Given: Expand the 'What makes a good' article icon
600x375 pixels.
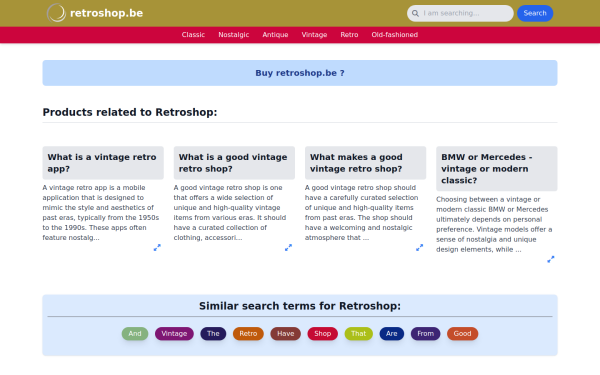Looking at the screenshot, I should pyautogui.click(x=419, y=248).
